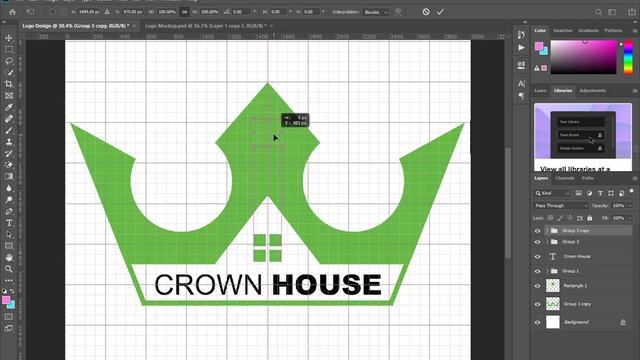The width and height of the screenshot is (640, 360).
Task: Select the Healing Brush tool
Action: 9,119
